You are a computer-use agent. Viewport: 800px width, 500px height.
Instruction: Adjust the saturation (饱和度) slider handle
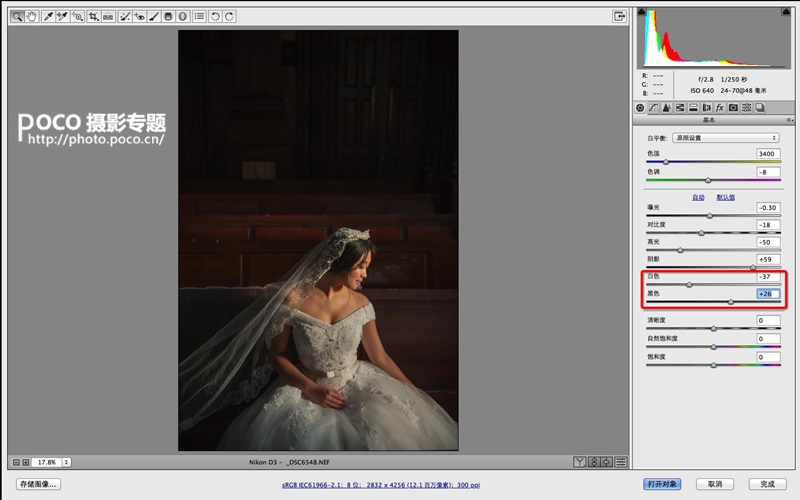(714, 365)
